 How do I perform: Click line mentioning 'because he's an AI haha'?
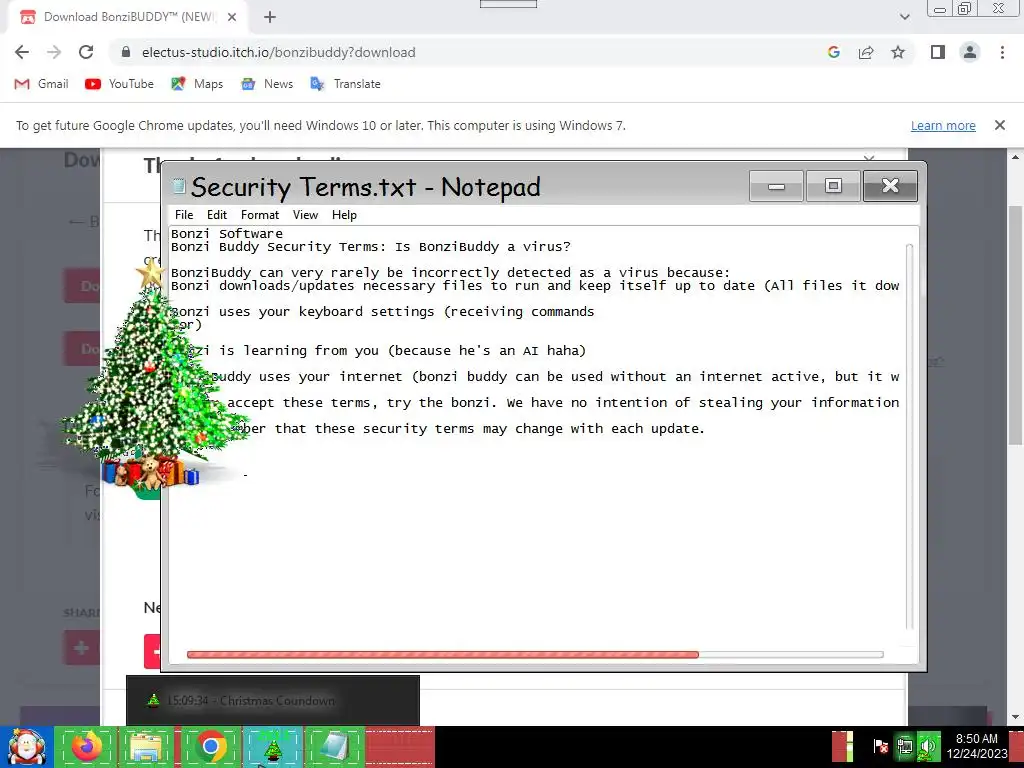[x=379, y=350]
